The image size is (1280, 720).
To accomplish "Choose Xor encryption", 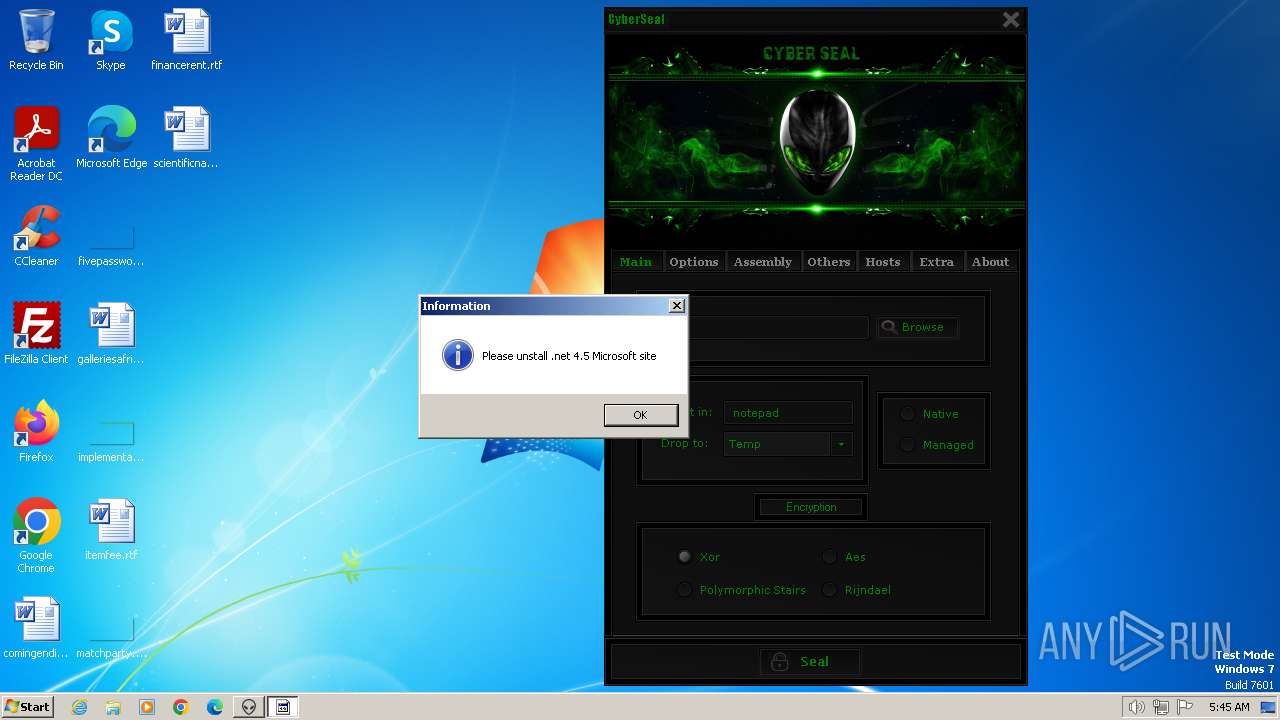I will tap(685, 557).
